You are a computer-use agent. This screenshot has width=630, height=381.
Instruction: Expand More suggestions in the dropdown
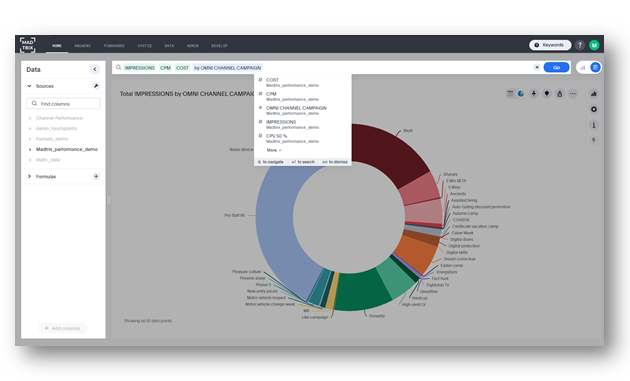coord(274,150)
